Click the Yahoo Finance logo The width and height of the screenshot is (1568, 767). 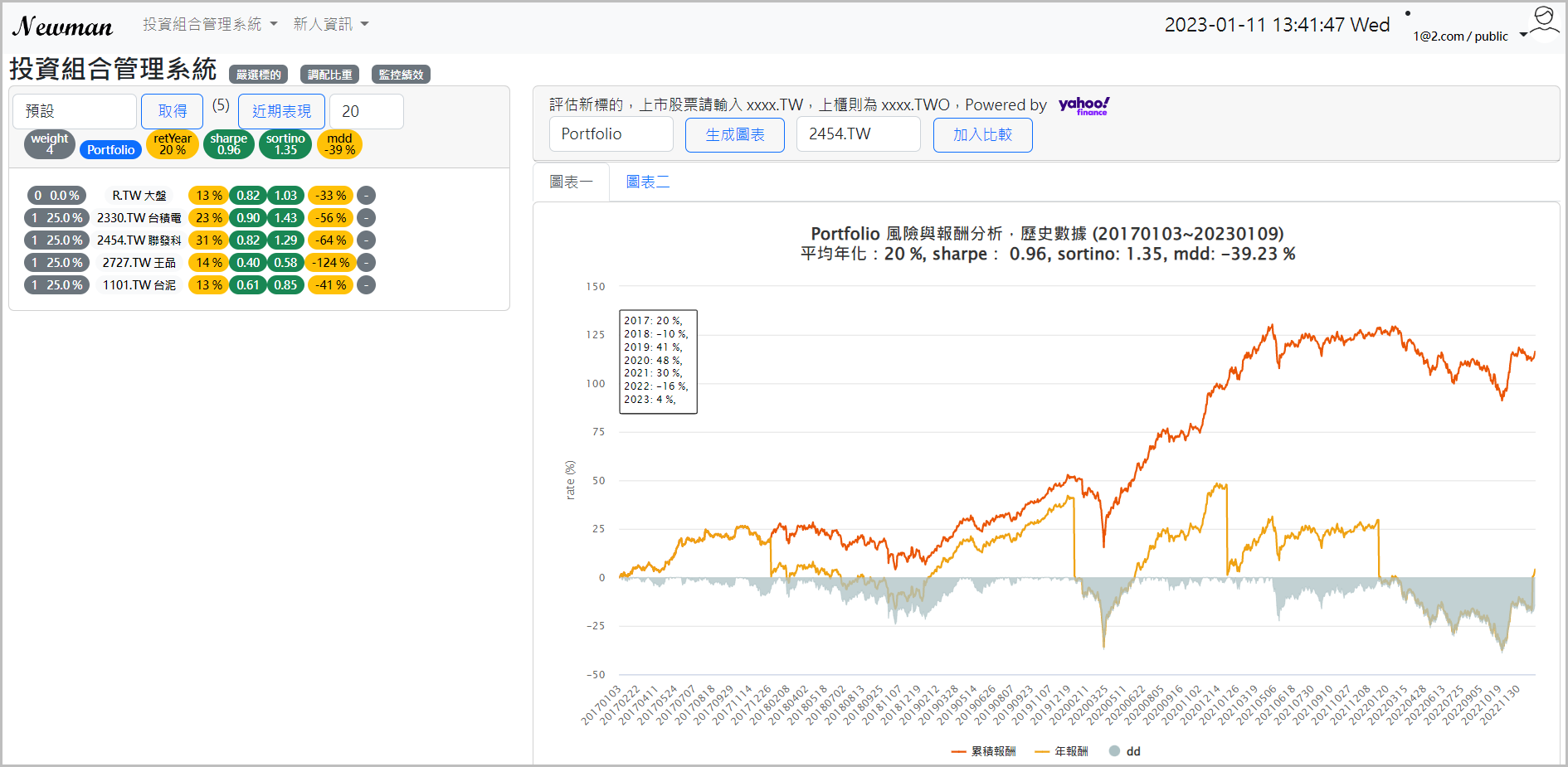(x=1083, y=105)
